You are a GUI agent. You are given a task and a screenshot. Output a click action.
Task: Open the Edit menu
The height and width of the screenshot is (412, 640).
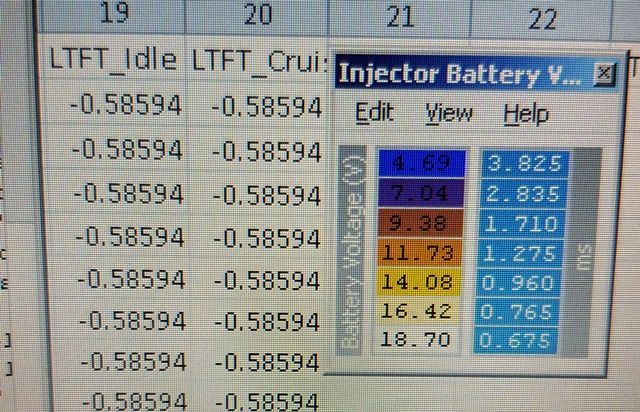[374, 113]
